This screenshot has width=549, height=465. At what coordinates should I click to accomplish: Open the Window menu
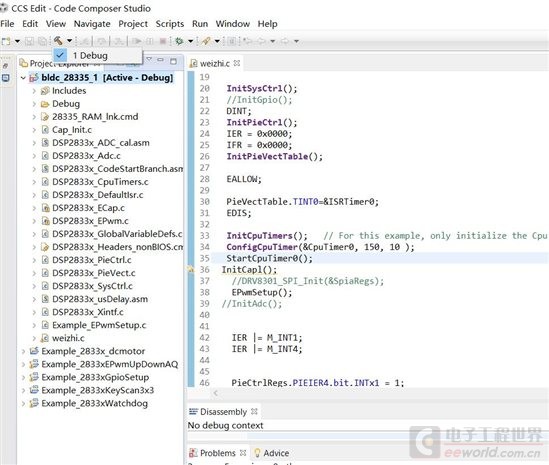click(x=233, y=24)
